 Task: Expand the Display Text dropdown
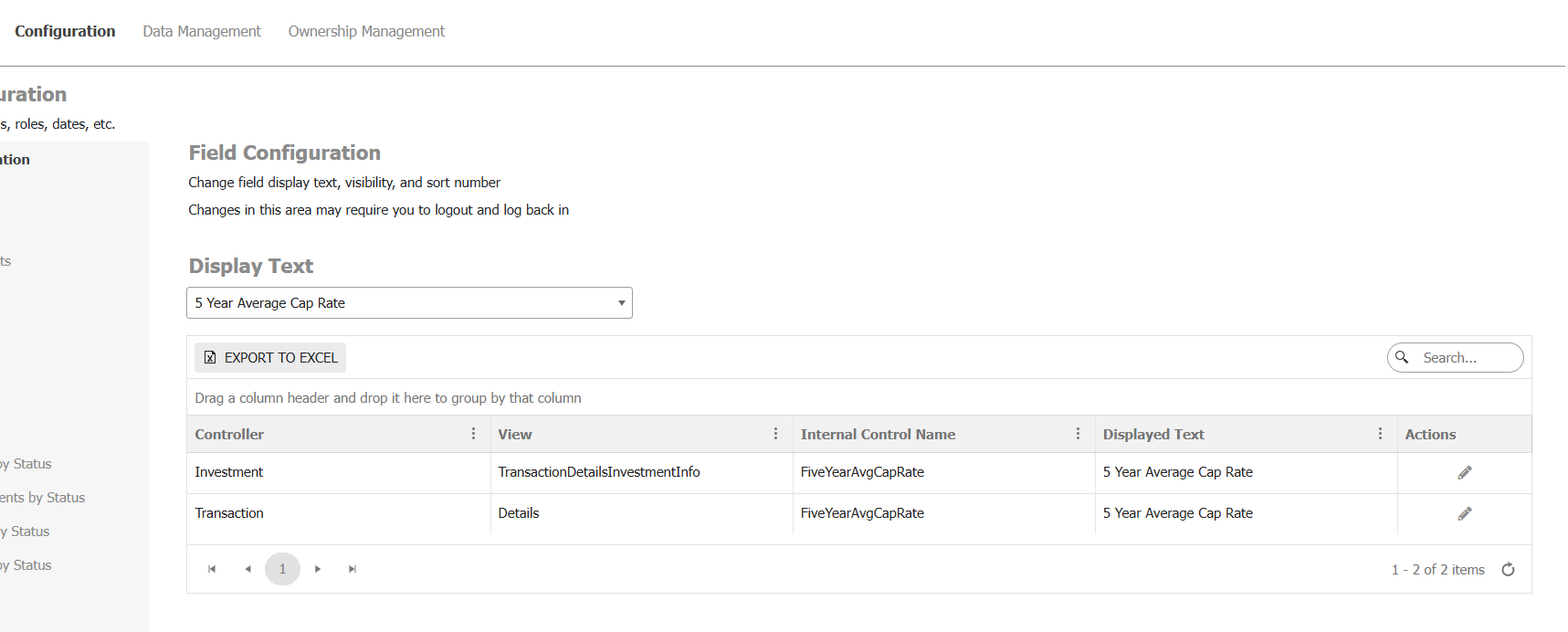coord(621,303)
